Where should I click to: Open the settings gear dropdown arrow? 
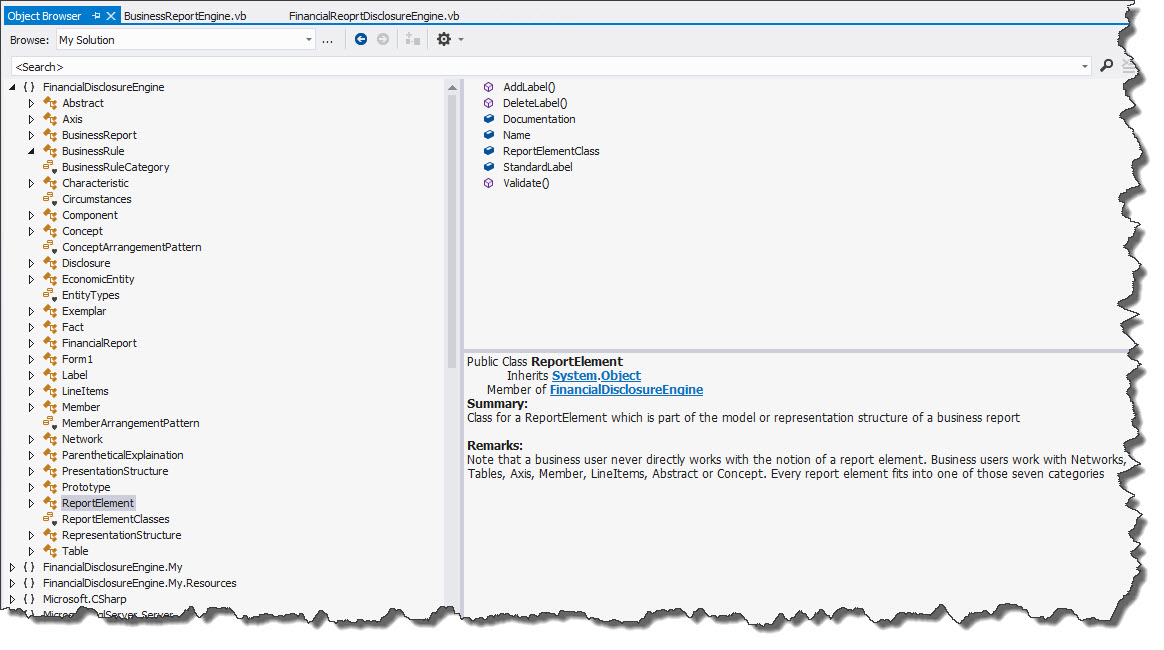coord(461,39)
